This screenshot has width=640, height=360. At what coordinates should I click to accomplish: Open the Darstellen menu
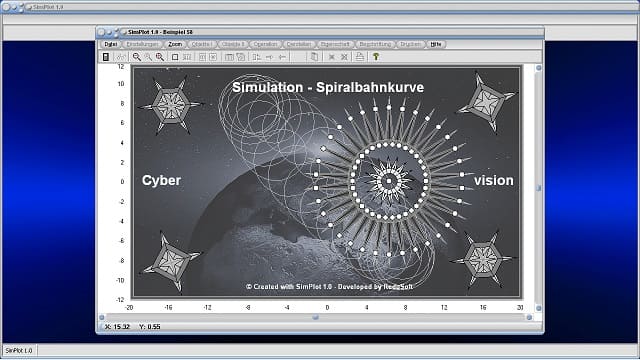299,44
